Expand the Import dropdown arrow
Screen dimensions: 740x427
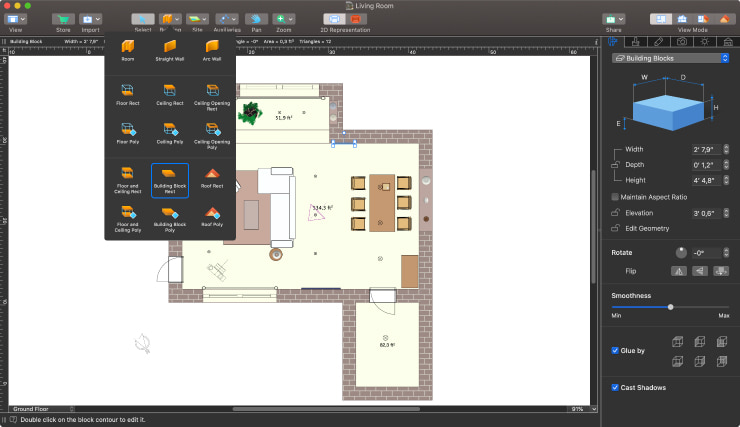click(98, 19)
